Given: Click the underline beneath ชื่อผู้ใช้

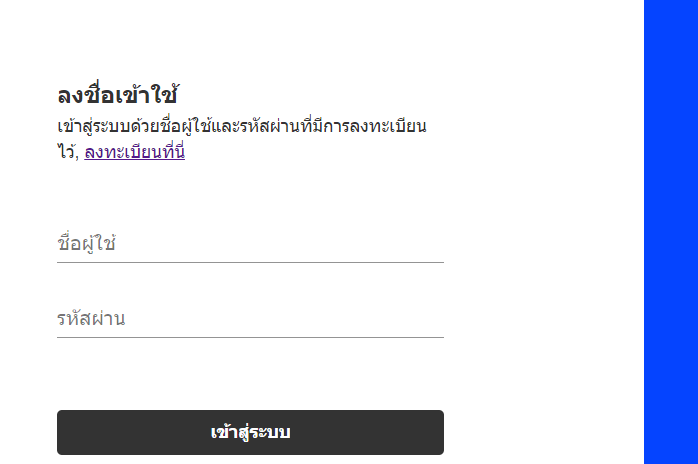Looking at the screenshot, I should (x=250, y=262).
